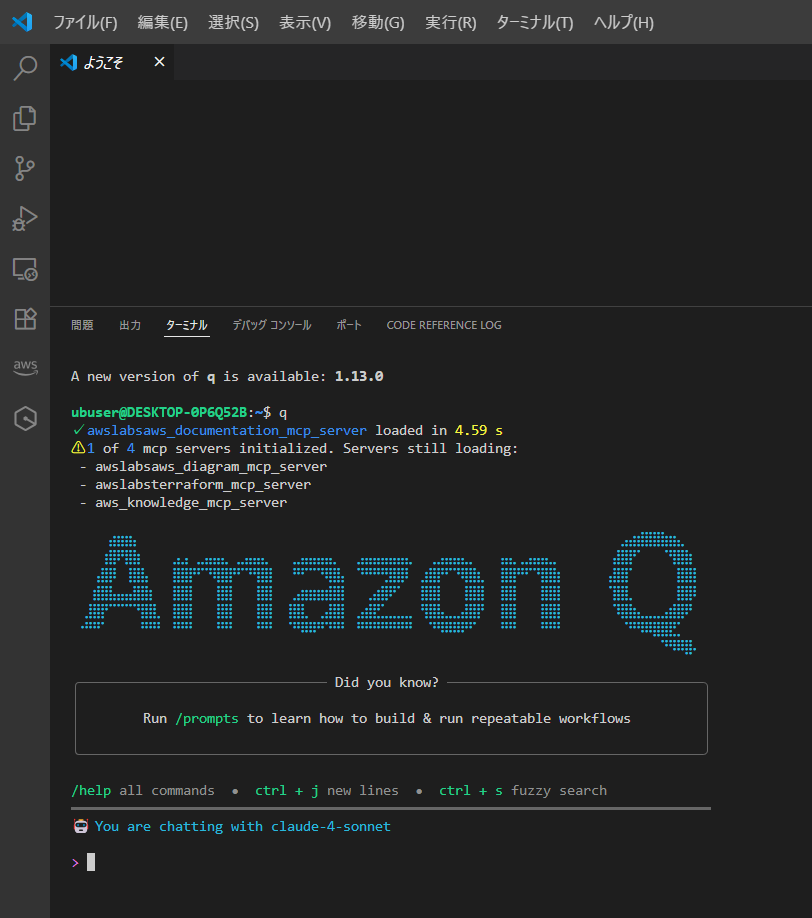
Task: Click awslabsaws_diagram_mcp_server line
Action: click(211, 467)
